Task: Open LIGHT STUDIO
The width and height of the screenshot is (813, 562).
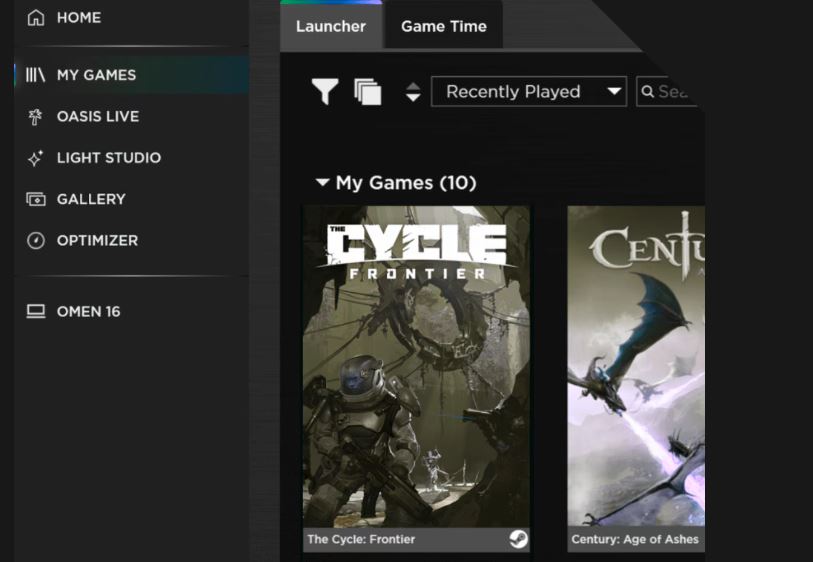Action: pos(109,158)
